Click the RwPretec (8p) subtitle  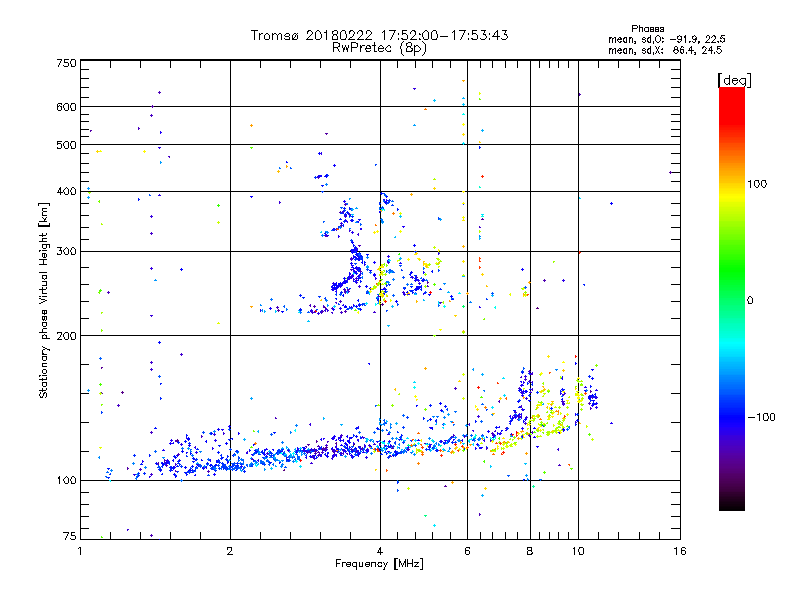click(x=379, y=48)
